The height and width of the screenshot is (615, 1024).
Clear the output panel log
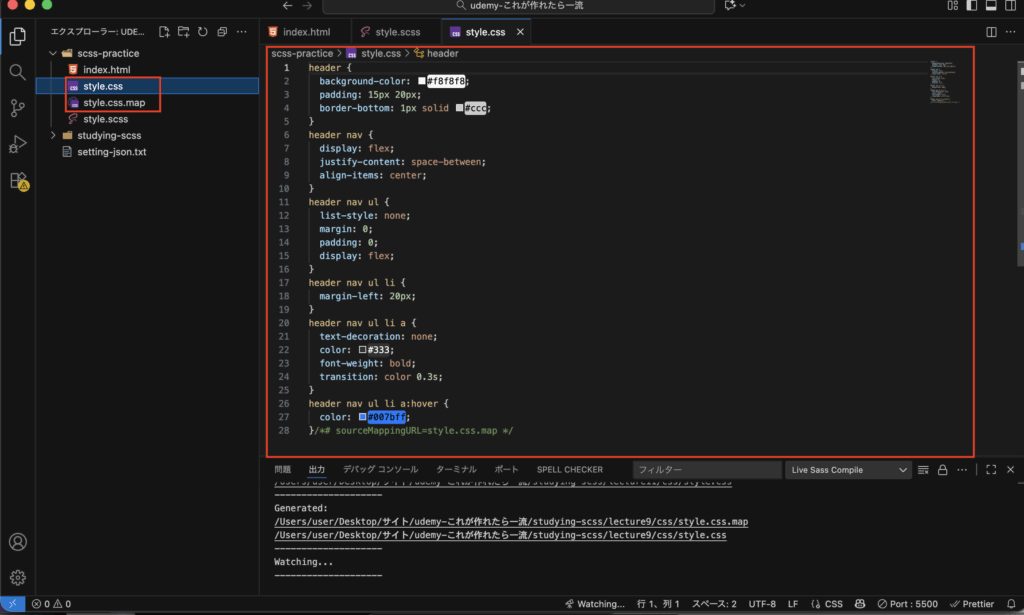point(924,470)
